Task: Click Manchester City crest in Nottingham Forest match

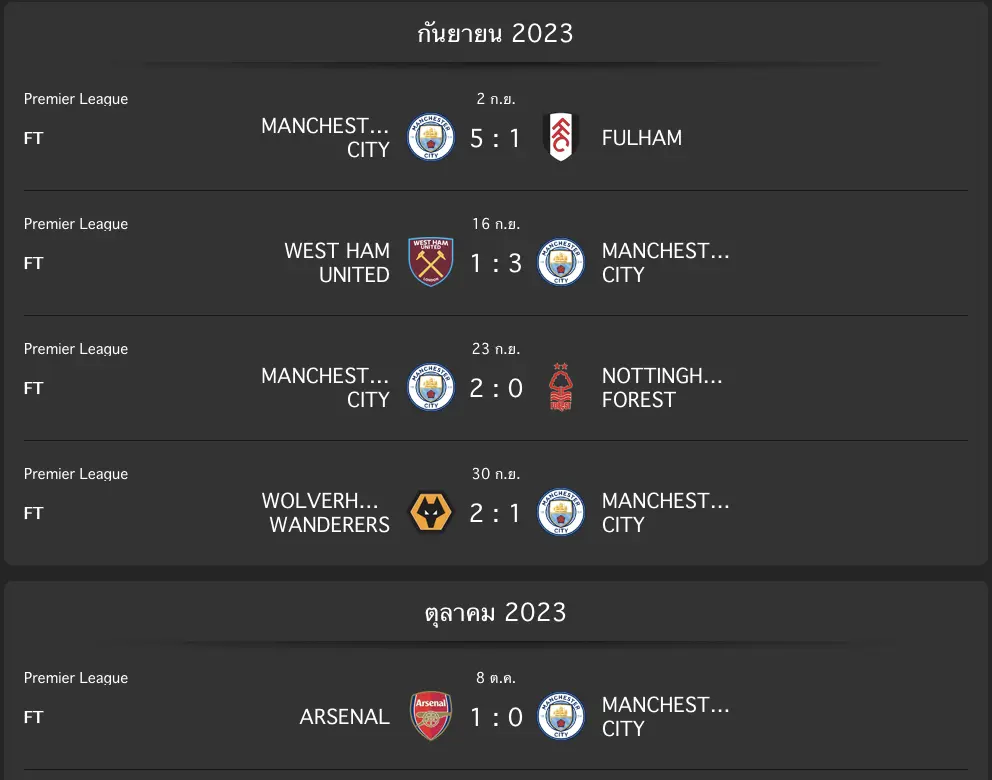Action: pyautogui.click(x=431, y=388)
